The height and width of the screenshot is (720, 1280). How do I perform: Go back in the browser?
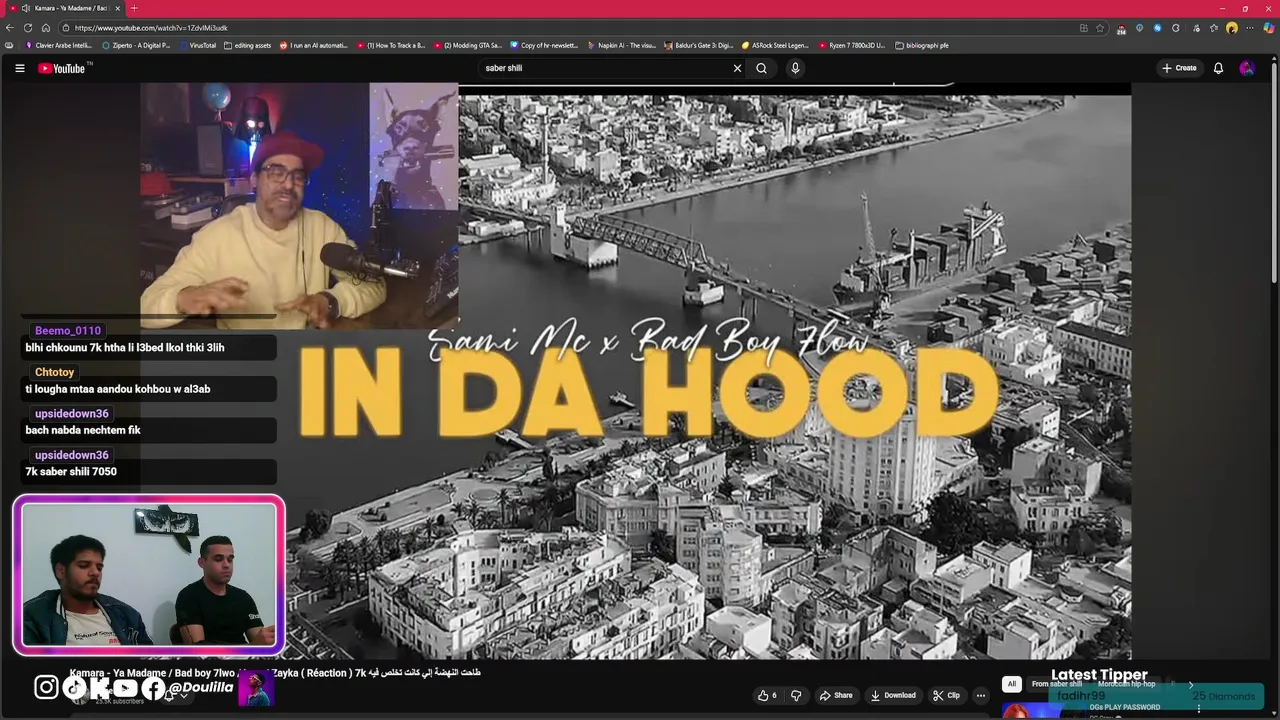tap(10, 28)
